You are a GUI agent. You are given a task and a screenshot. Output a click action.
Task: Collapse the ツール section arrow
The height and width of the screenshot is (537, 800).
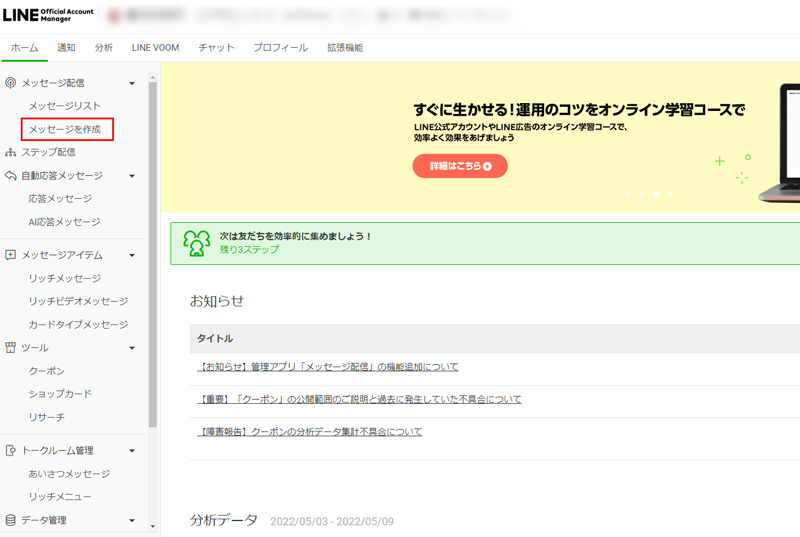click(x=132, y=348)
